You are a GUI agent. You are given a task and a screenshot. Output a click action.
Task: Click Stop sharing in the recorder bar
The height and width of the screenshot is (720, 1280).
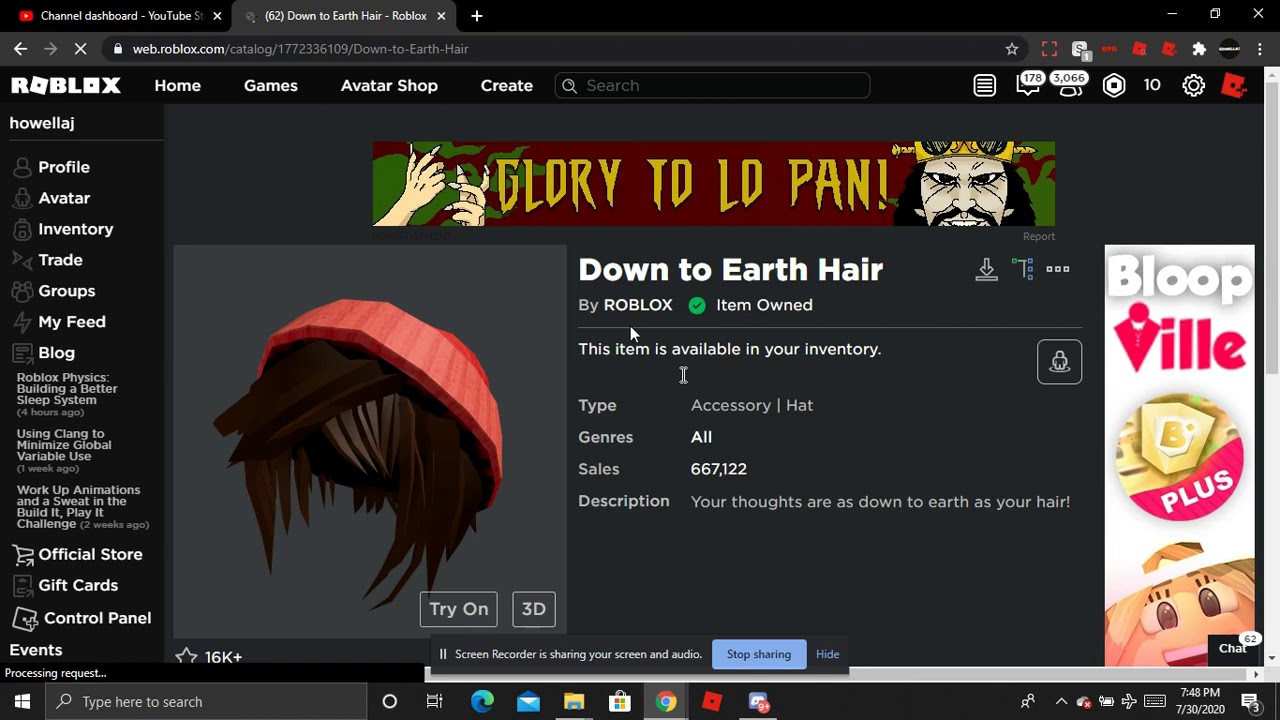point(759,654)
